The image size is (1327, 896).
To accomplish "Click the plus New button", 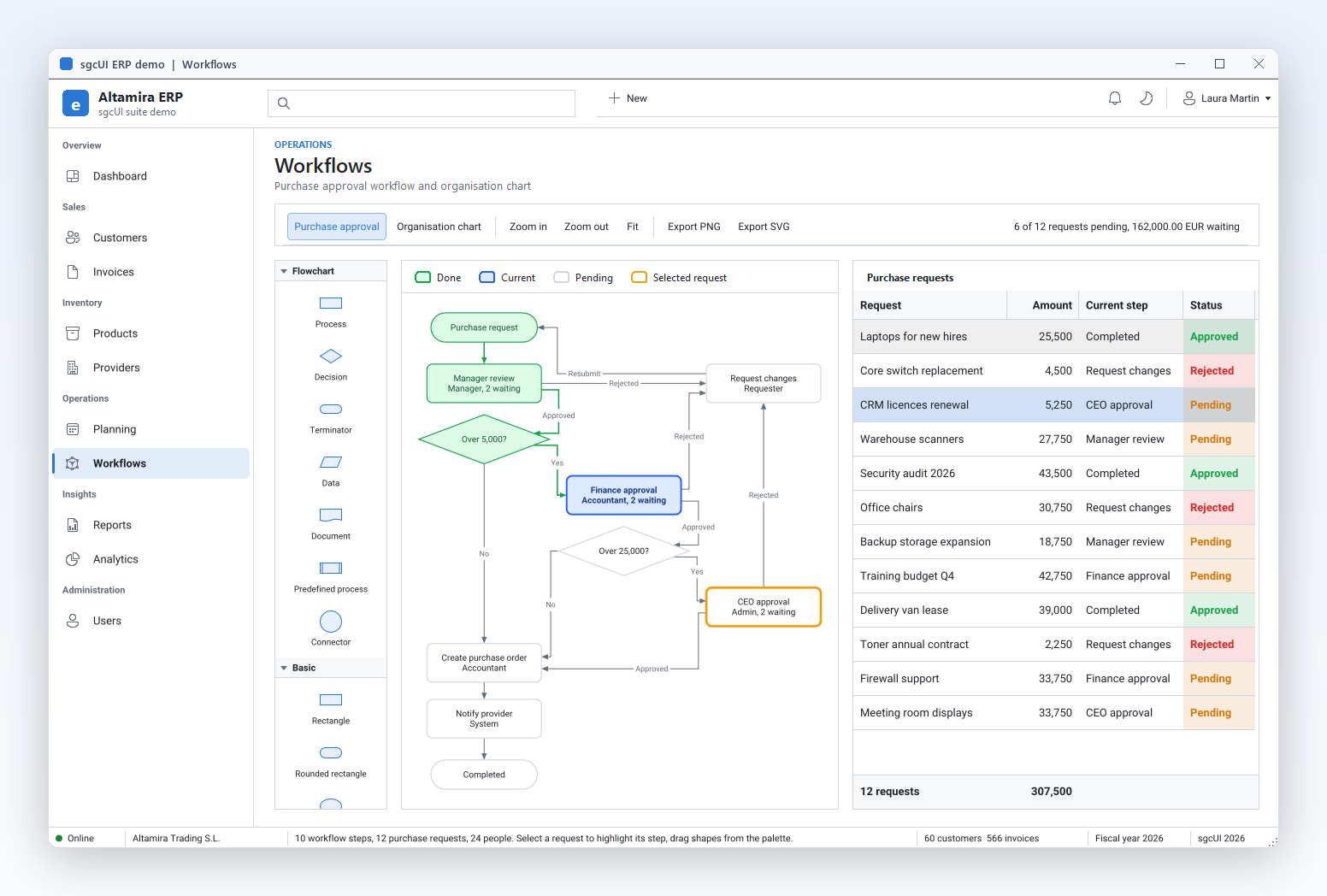I will tap(628, 98).
